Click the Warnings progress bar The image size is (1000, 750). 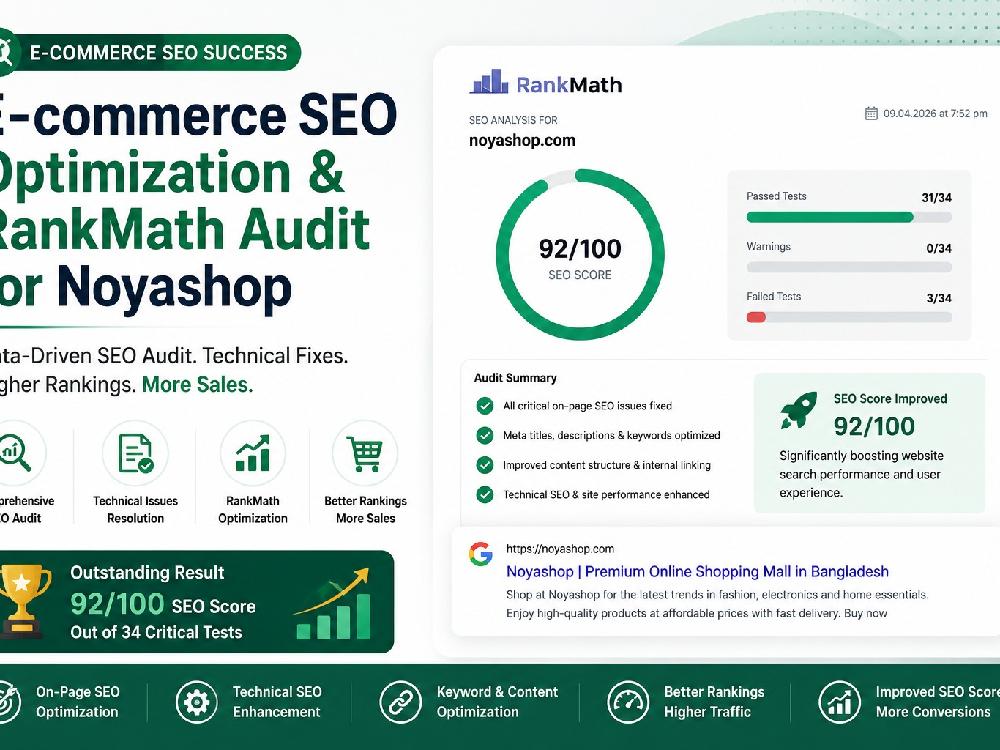pos(849,267)
